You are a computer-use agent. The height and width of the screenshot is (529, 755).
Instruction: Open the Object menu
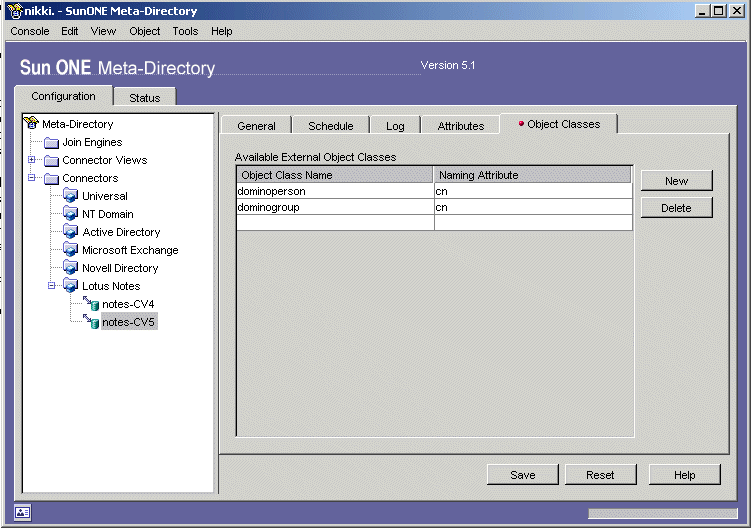144,31
